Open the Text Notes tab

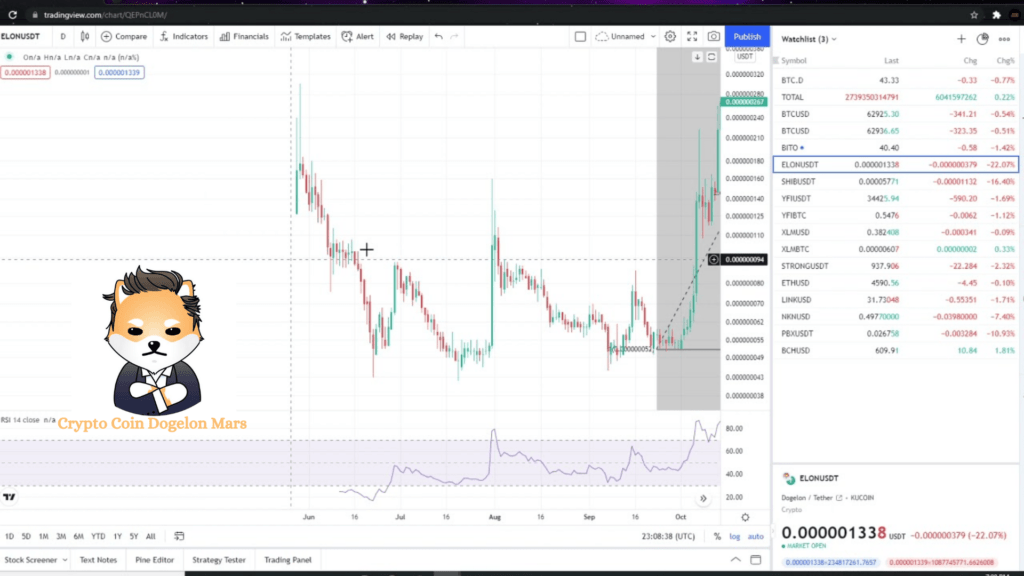(98, 560)
